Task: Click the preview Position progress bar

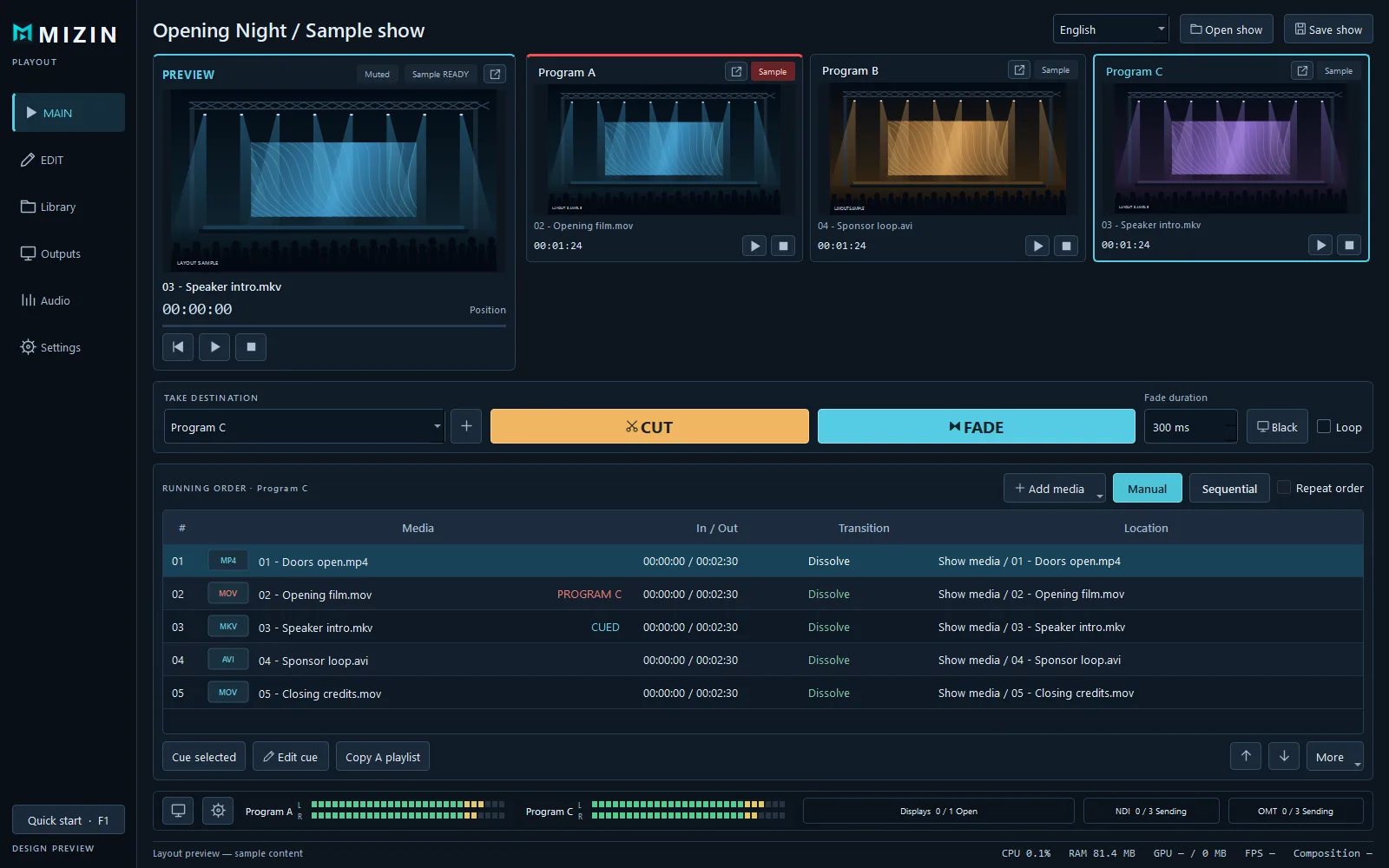Action: click(x=334, y=325)
